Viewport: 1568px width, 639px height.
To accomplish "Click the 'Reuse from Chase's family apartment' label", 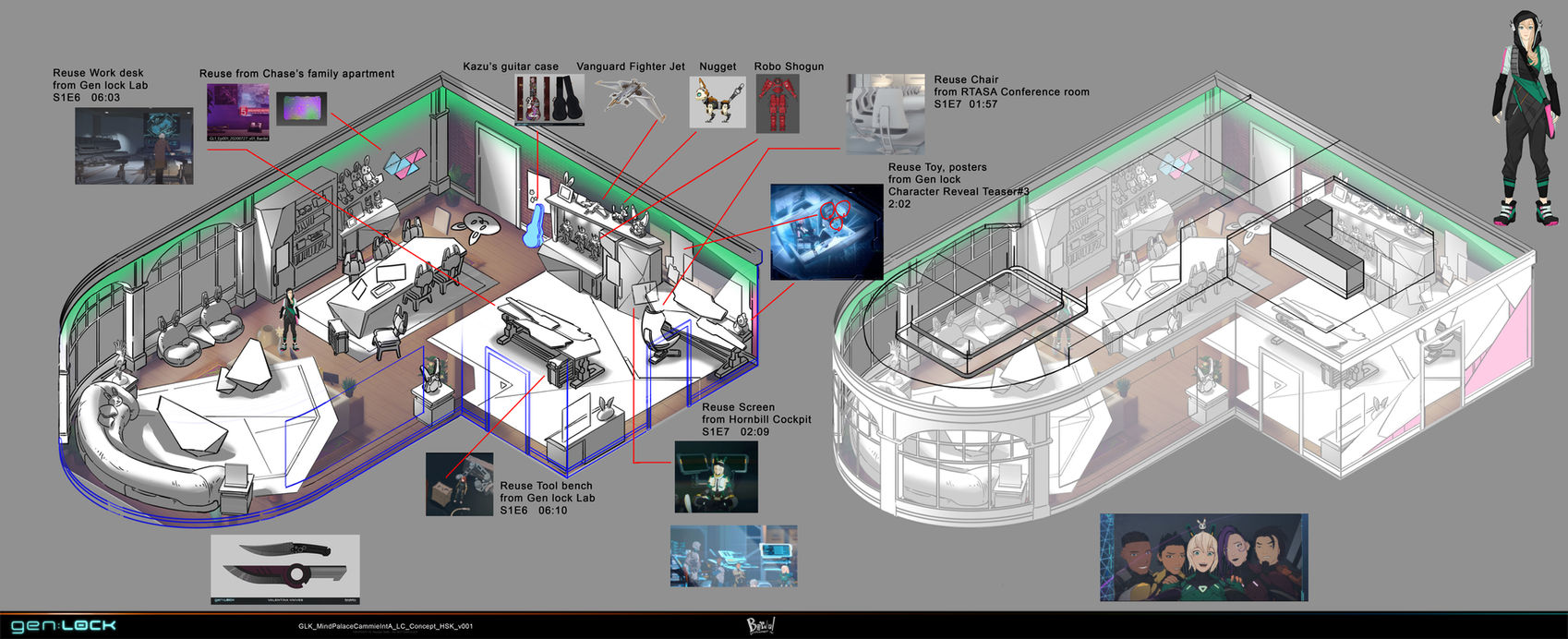I will click(x=296, y=74).
